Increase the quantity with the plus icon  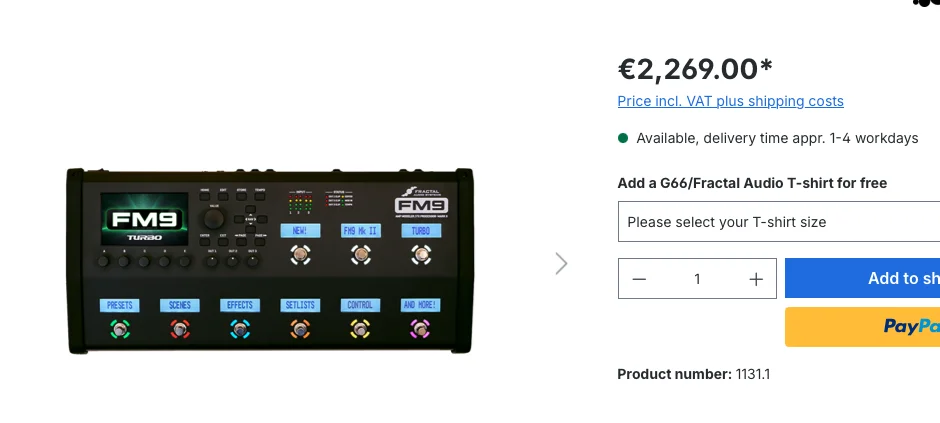tap(756, 279)
